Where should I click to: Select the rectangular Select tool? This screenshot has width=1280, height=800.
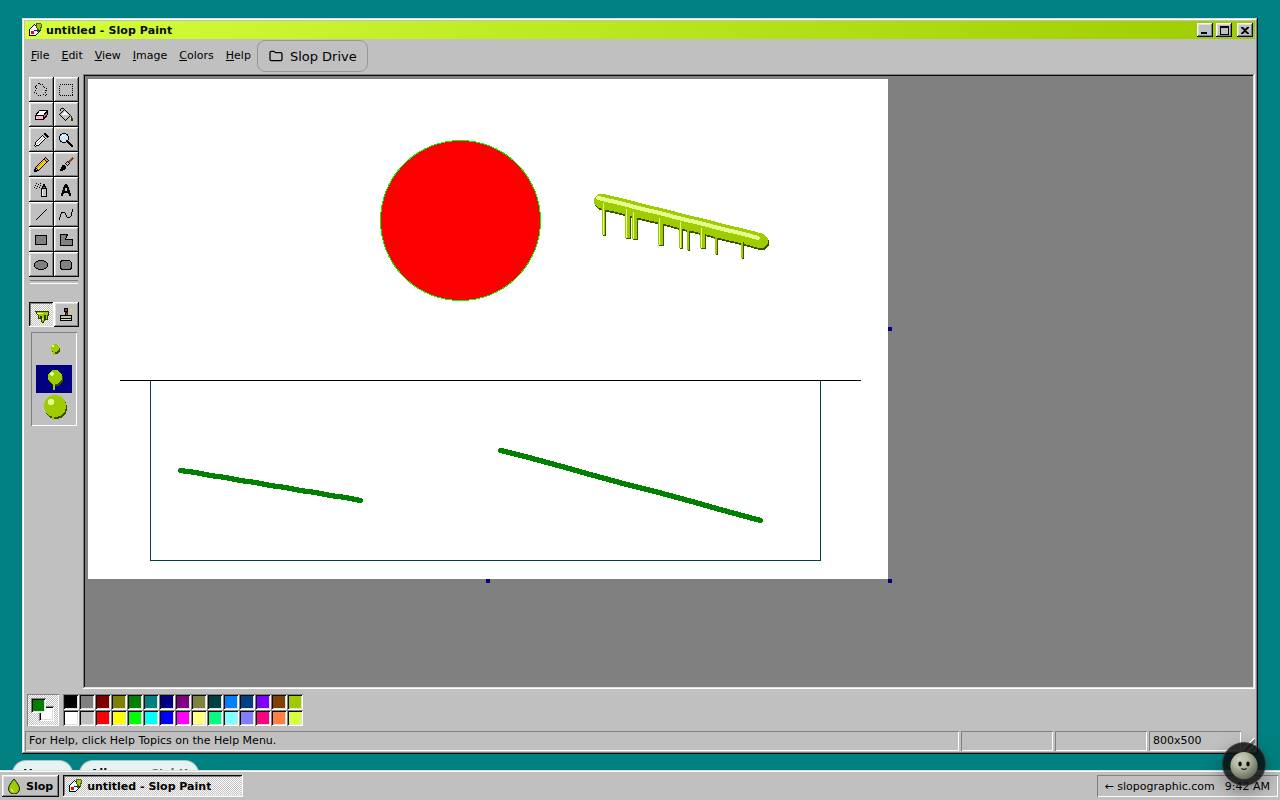pos(66,90)
